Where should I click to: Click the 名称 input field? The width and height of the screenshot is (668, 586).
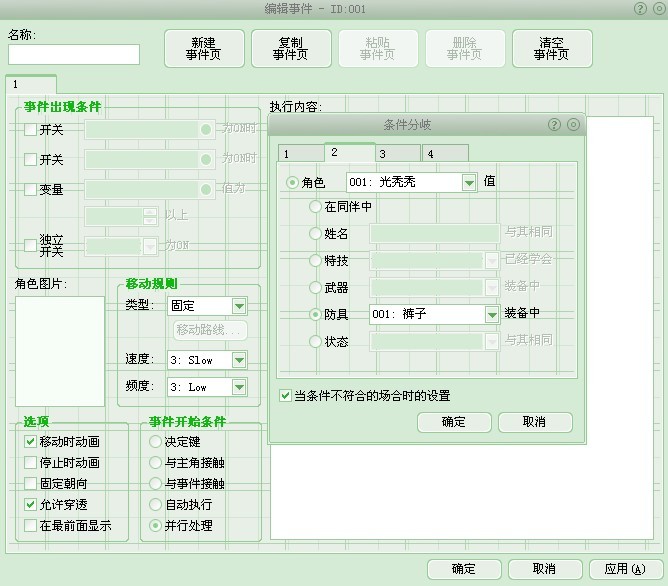point(74,55)
